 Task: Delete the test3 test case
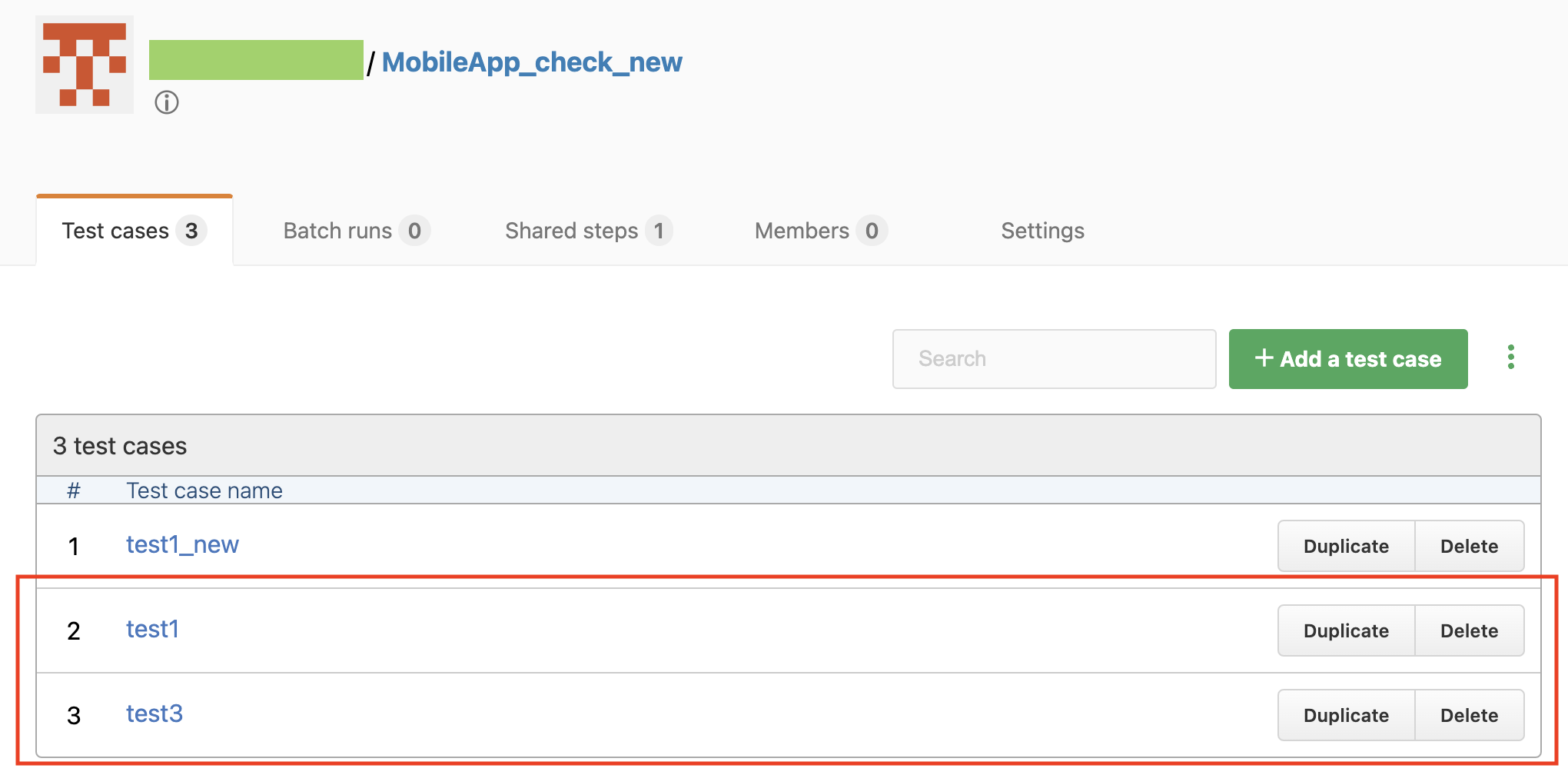coord(1469,715)
